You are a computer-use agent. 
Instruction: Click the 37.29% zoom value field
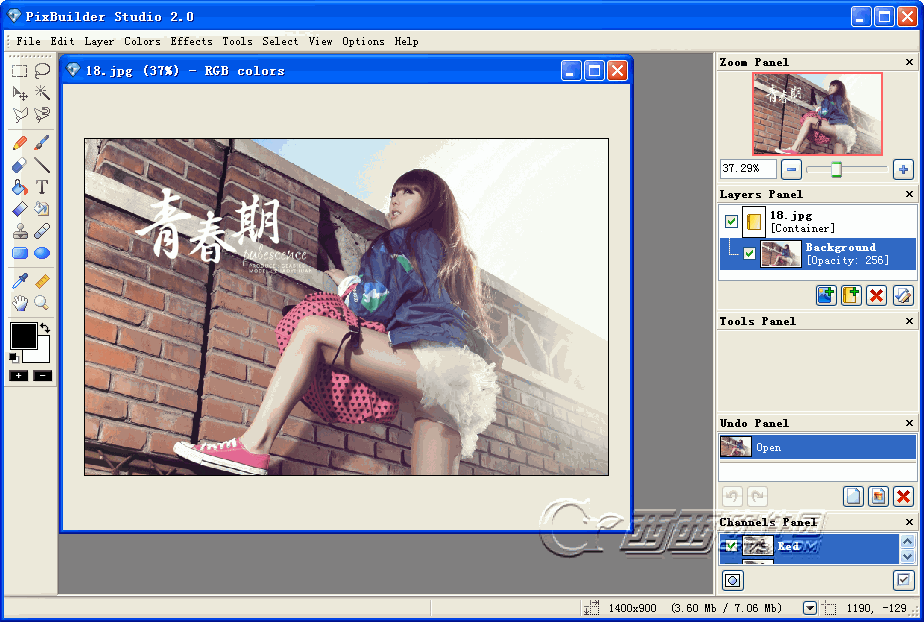[x=748, y=169]
